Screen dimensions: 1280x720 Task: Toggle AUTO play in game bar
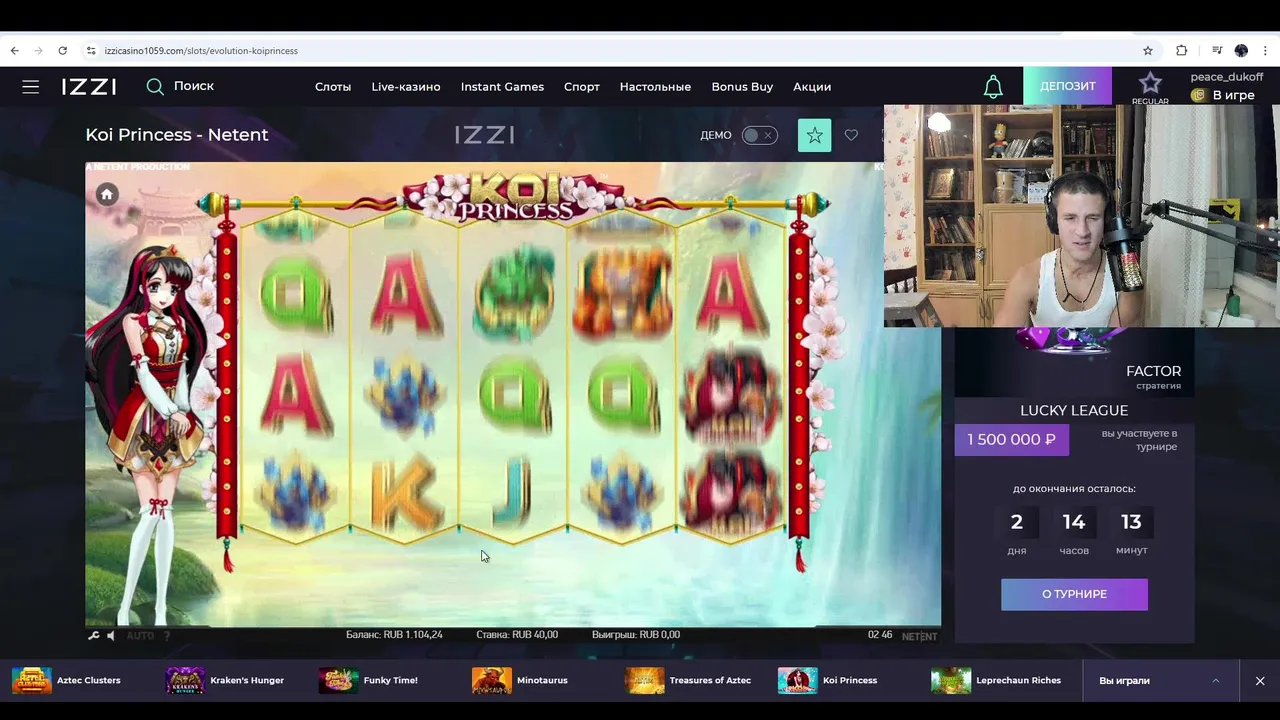[x=140, y=635]
